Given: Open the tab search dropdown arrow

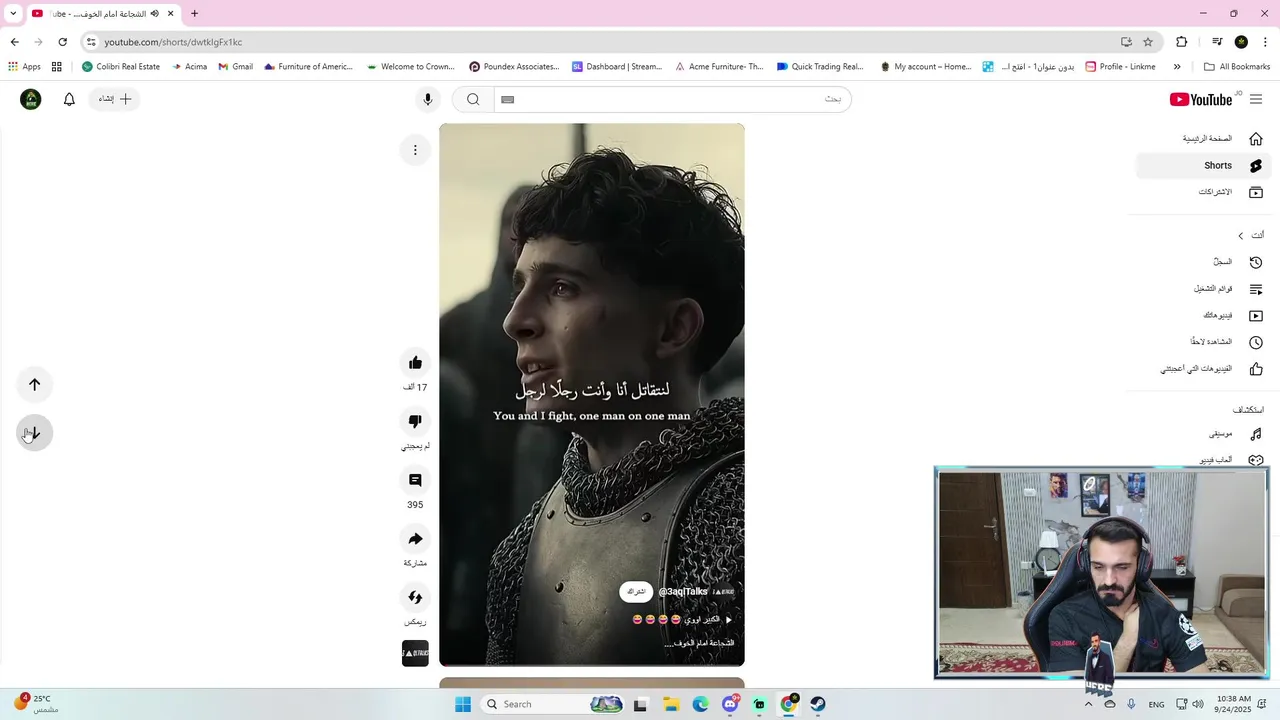Looking at the screenshot, I should (12, 14).
